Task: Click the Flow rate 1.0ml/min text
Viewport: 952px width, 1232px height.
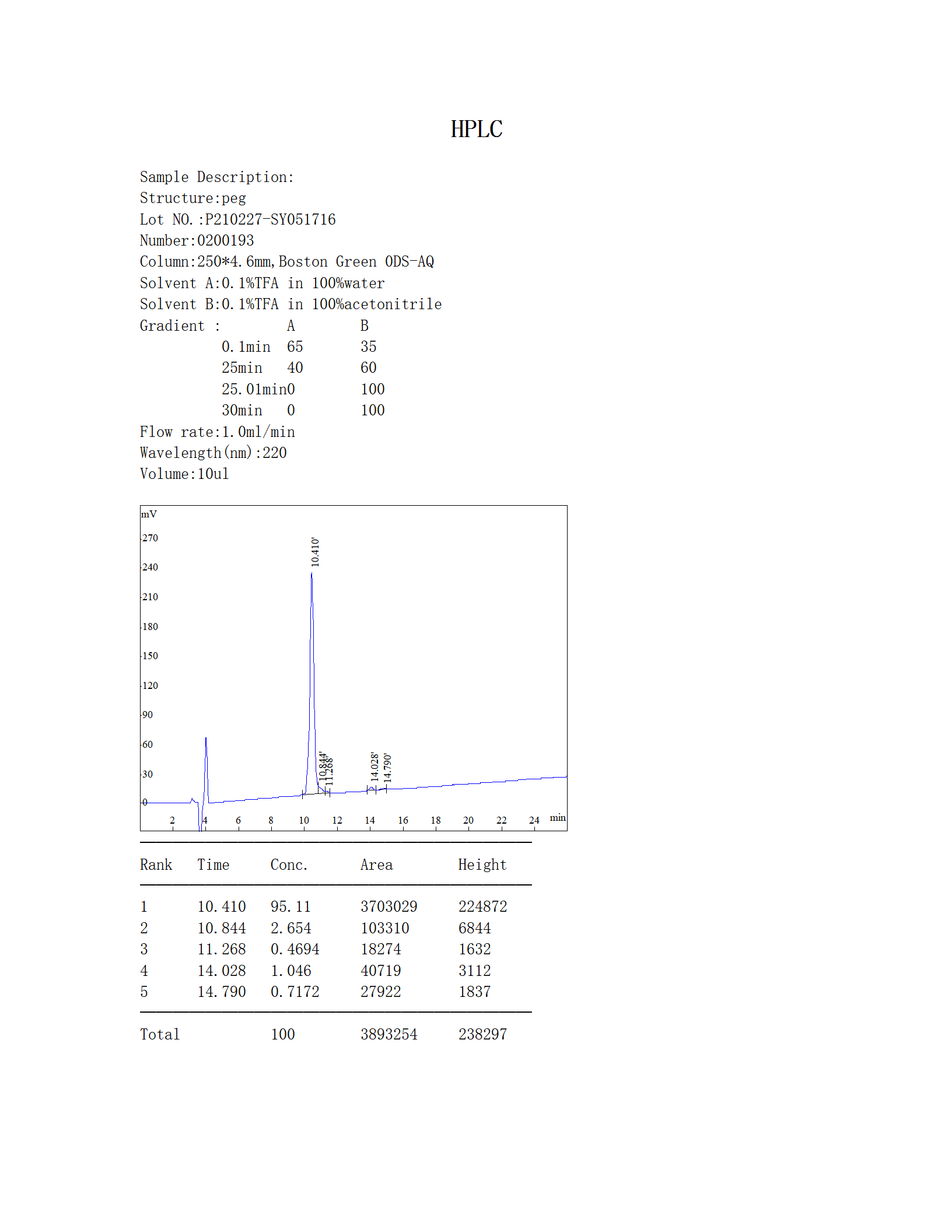Action: pos(217,432)
